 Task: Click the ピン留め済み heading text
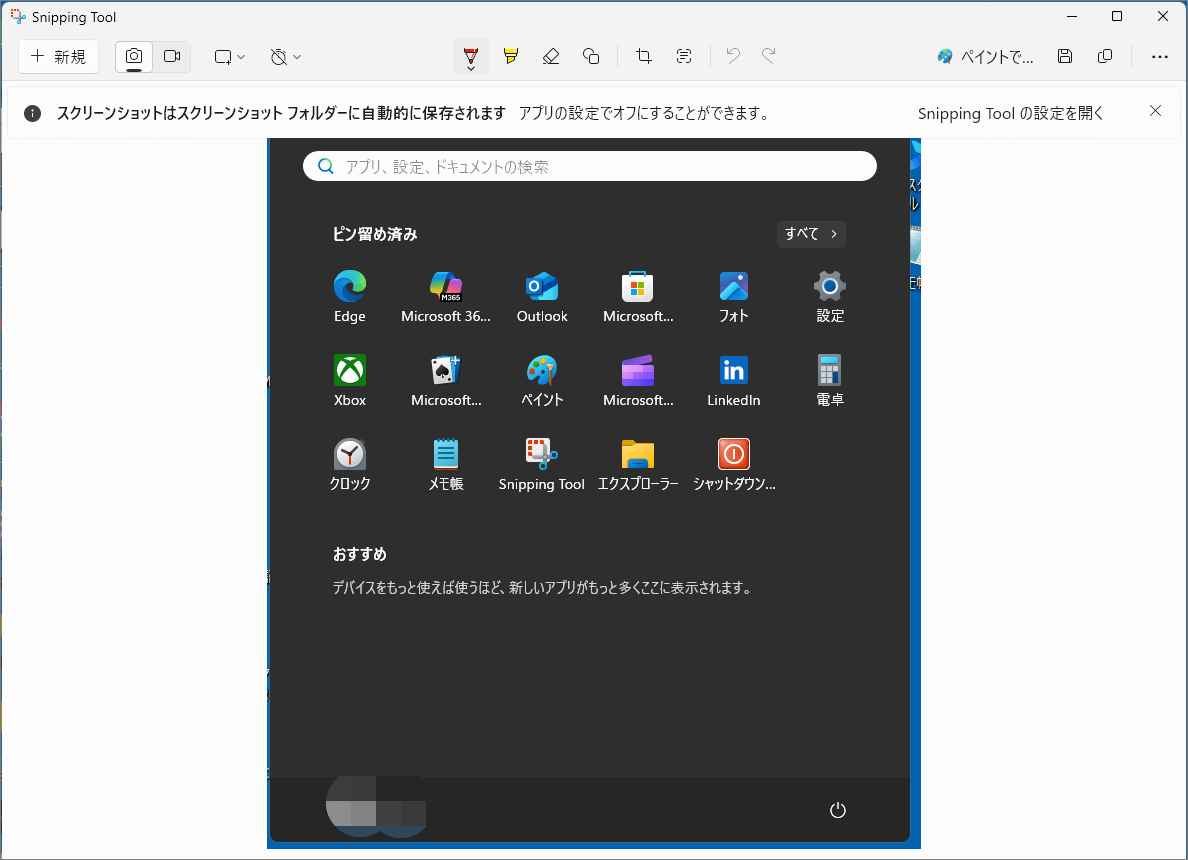tap(375, 234)
